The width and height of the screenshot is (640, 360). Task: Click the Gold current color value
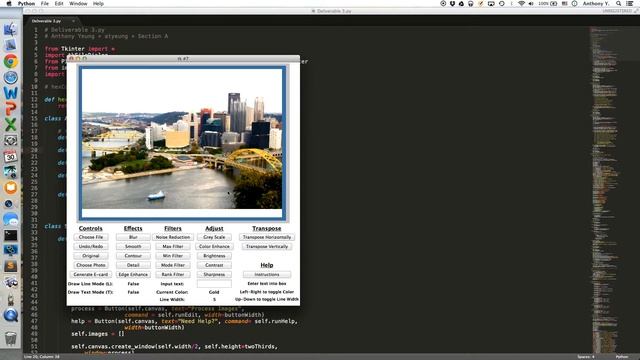click(214, 292)
